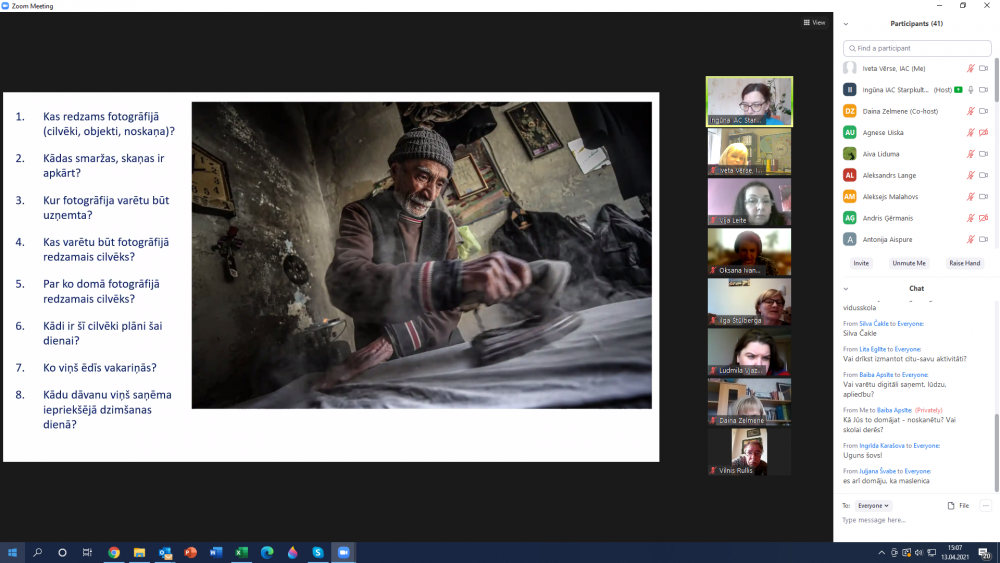Screen dimensions: 1000x563
Task: Toggle microphone icon for Iveta Vērse (Me)
Action: coord(970,68)
